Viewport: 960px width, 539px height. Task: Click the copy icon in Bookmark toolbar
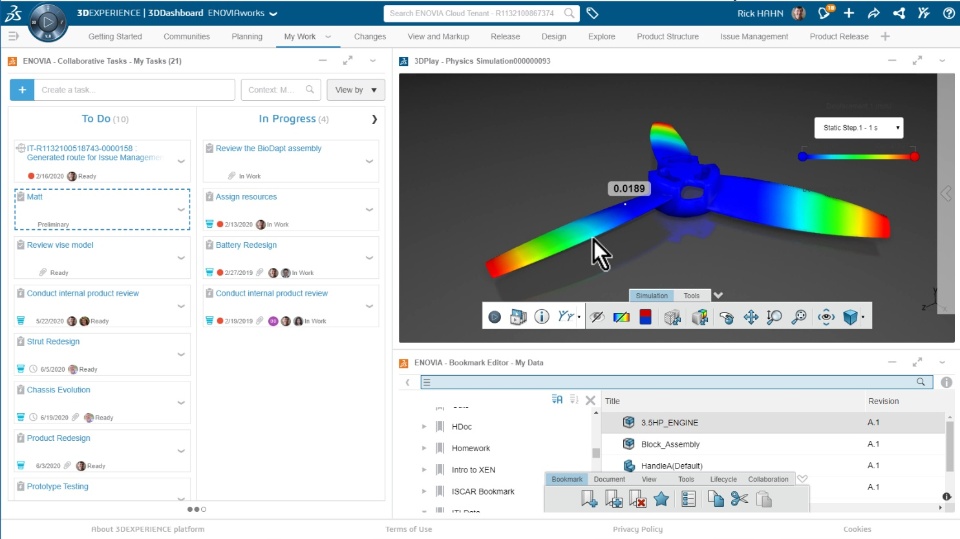tap(715, 499)
